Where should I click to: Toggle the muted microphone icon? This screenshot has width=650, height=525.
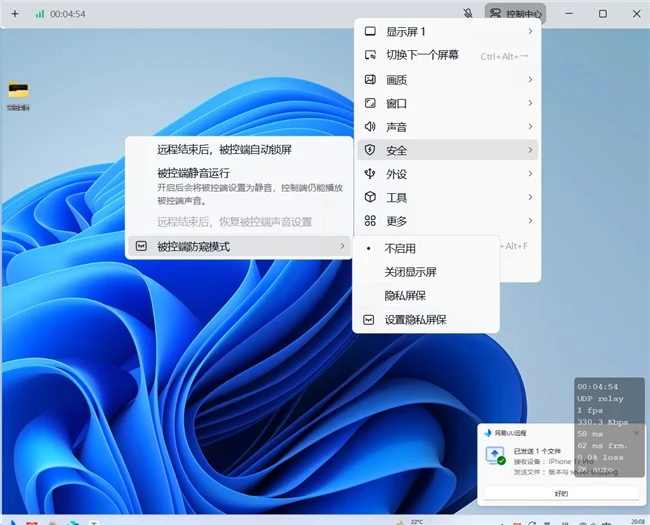(x=468, y=13)
